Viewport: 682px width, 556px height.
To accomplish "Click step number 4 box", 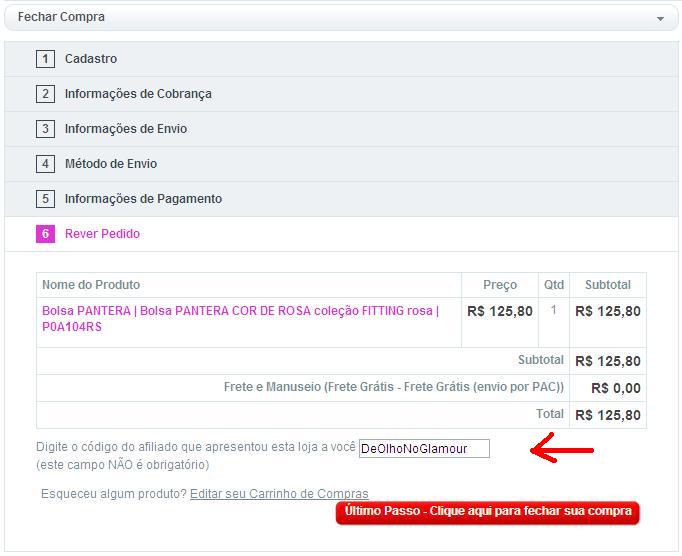I will [45, 164].
